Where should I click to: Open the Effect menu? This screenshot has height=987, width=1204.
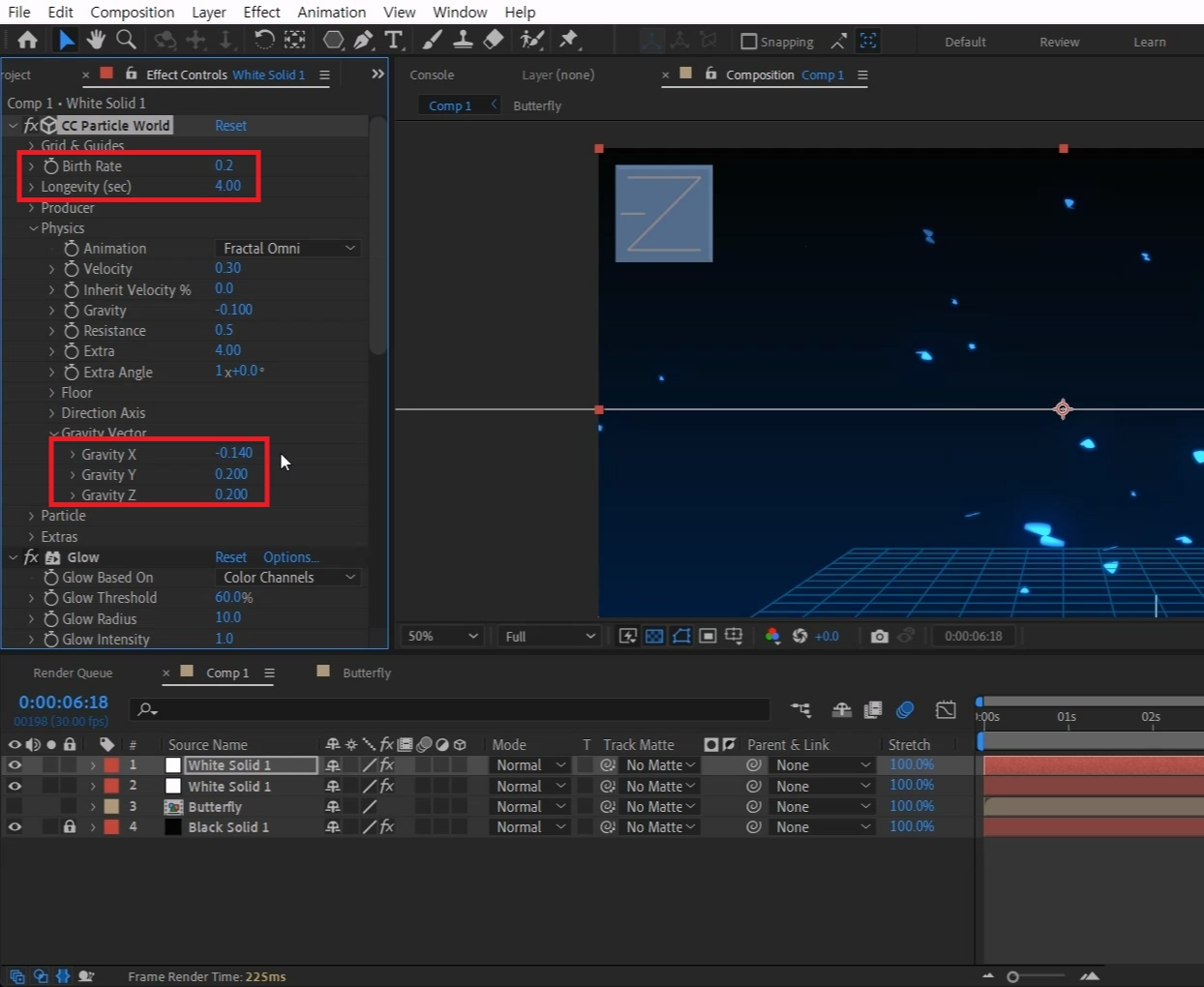point(261,12)
